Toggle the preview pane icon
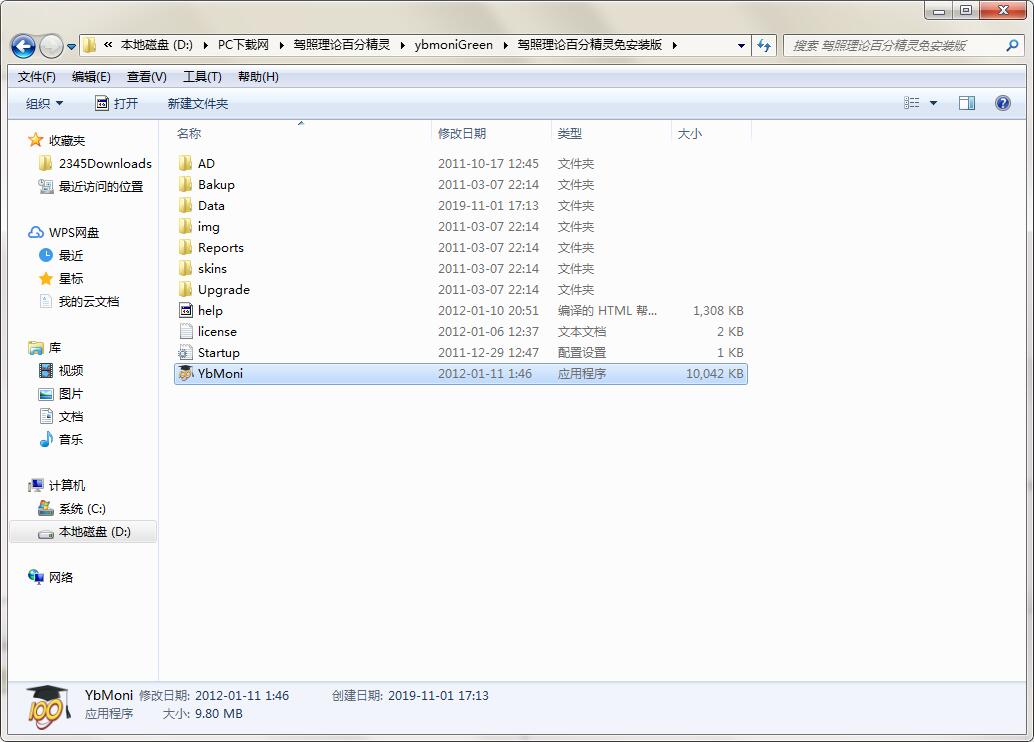1034x742 pixels. [967, 103]
